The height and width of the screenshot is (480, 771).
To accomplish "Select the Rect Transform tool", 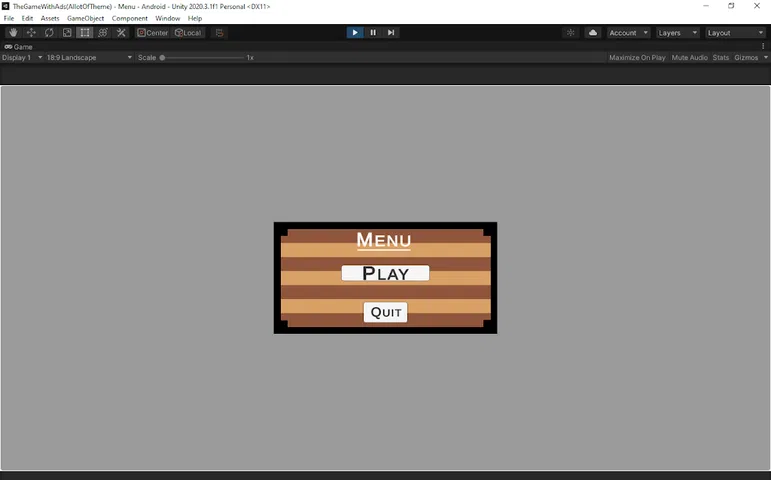I will pos(85,33).
